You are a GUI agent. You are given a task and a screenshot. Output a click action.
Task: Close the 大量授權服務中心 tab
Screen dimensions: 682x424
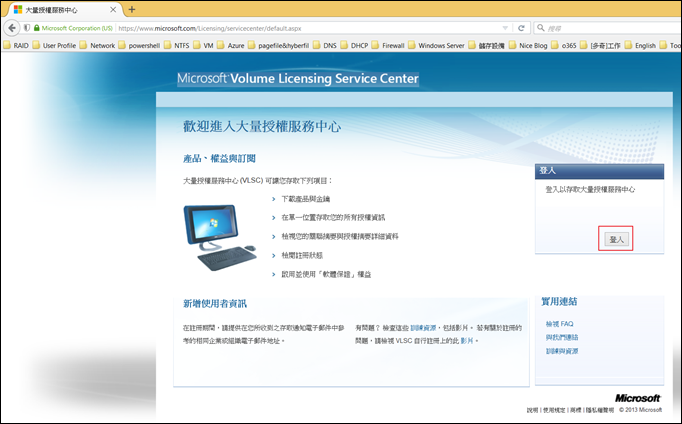(x=113, y=9)
